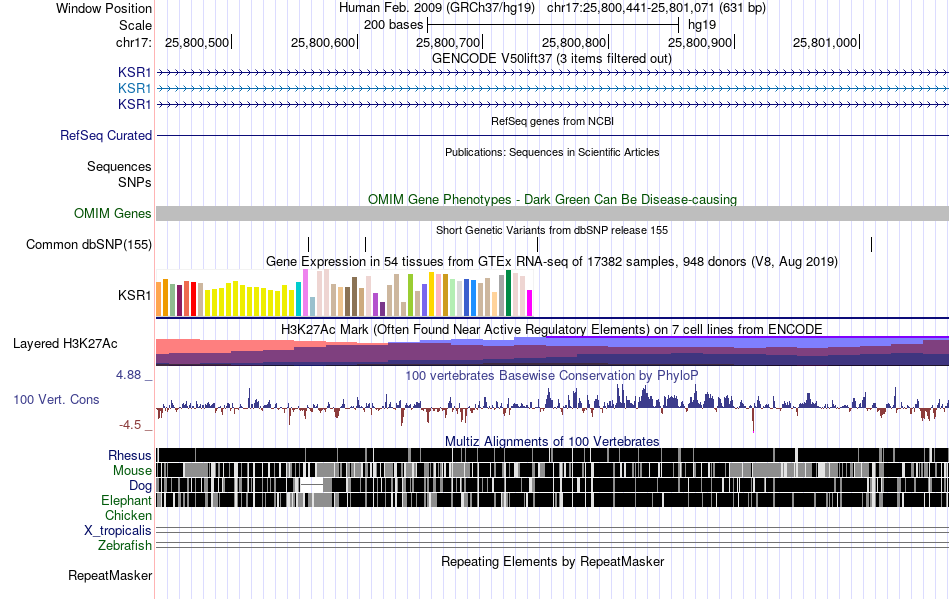This screenshot has height=599, width=950.
Task: Open Short Genetic Variants from dbSNP title
Action: [552, 230]
